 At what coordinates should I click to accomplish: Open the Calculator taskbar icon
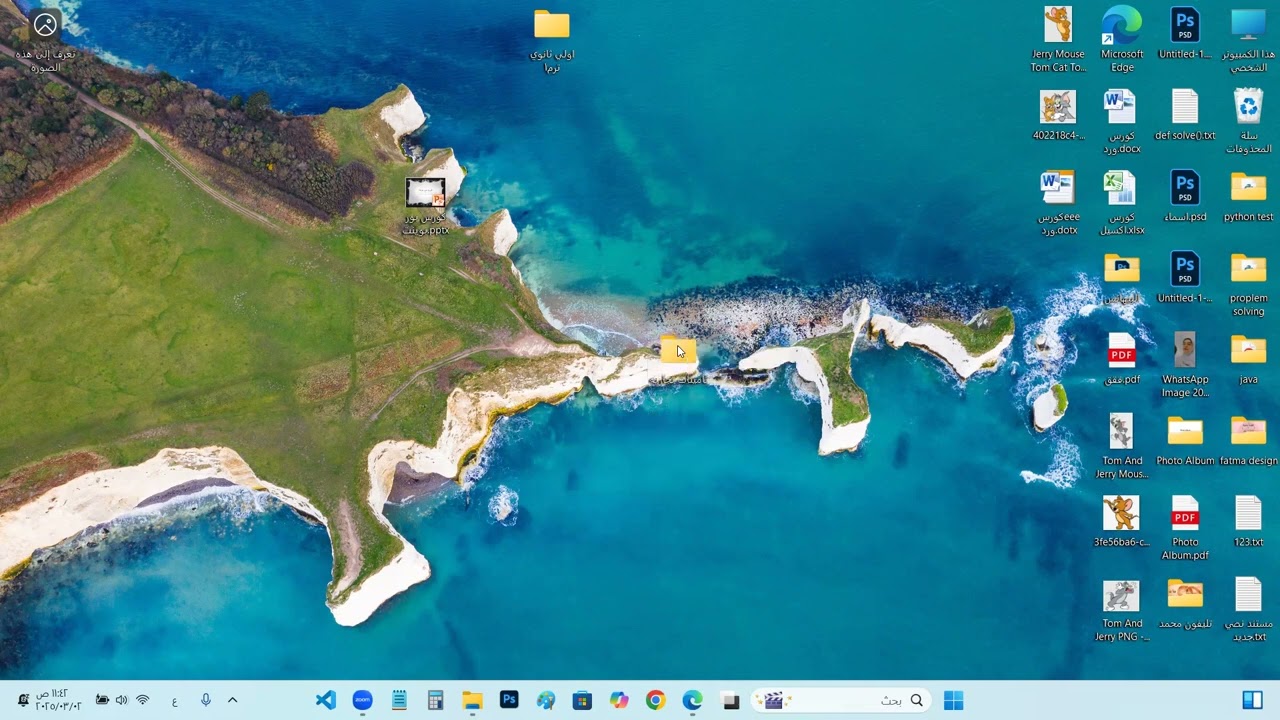tap(435, 701)
